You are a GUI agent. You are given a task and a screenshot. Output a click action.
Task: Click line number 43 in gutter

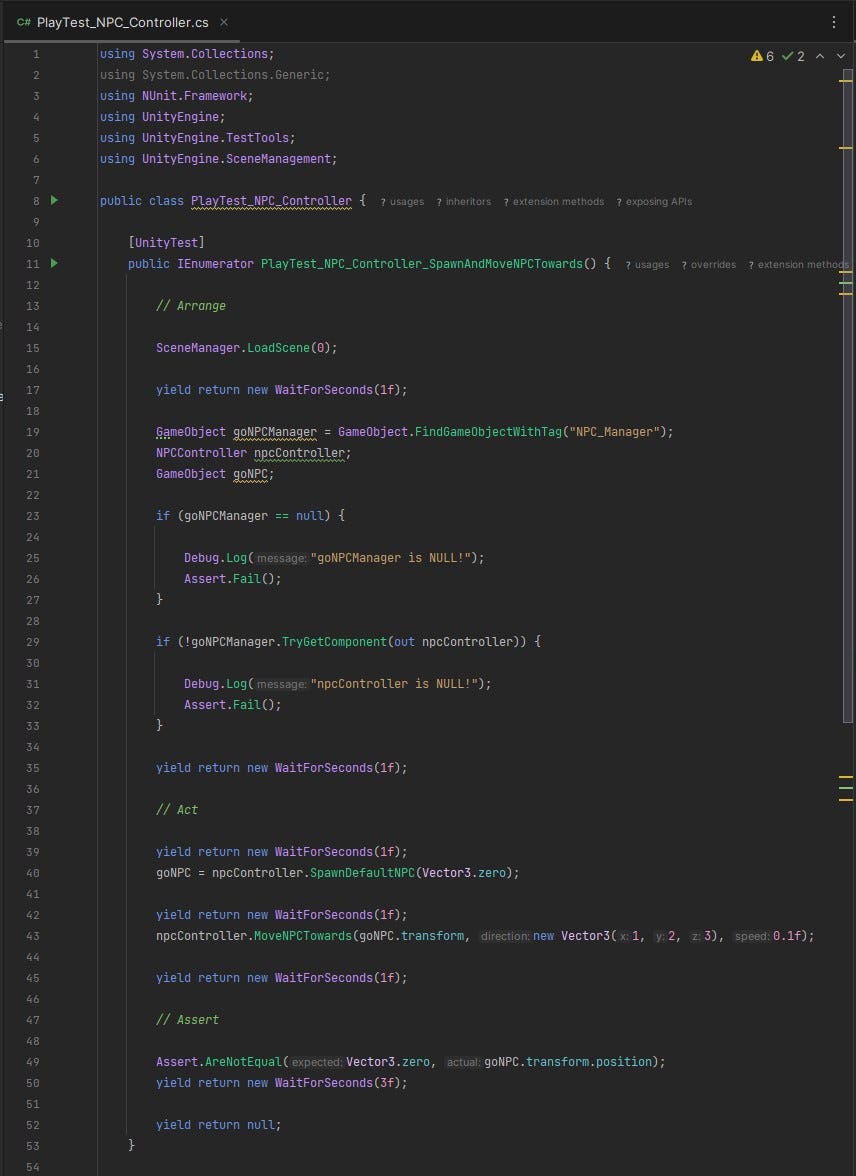point(32,936)
